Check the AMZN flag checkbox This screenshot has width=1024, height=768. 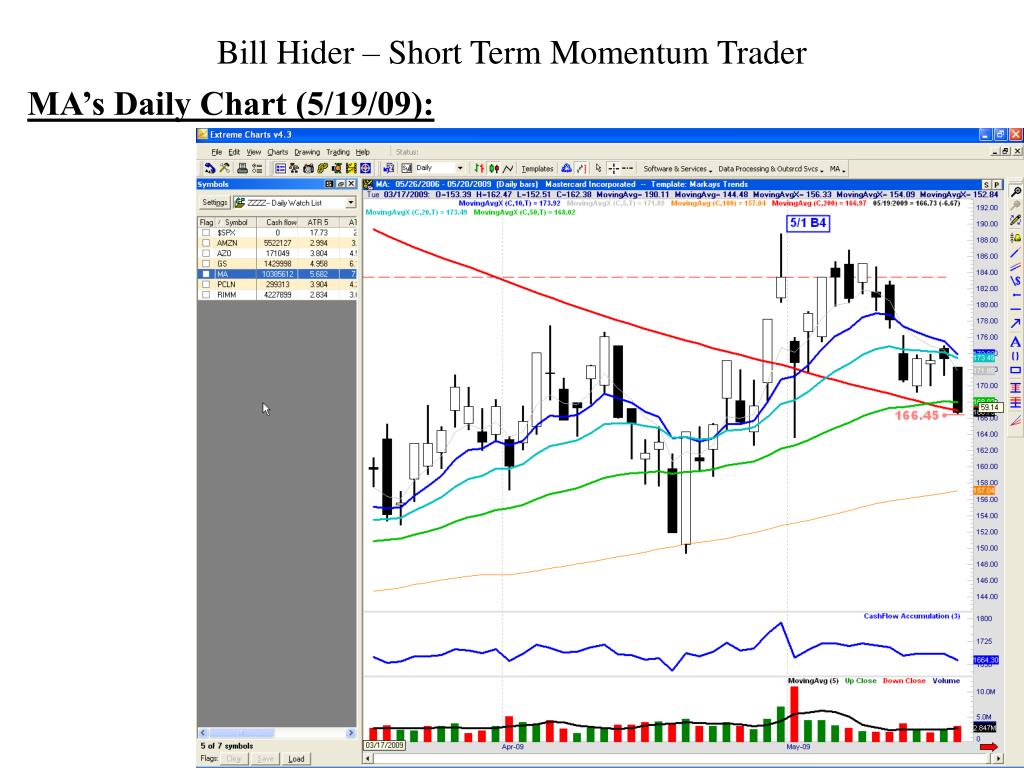pyautogui.click(x=206, y=243)
